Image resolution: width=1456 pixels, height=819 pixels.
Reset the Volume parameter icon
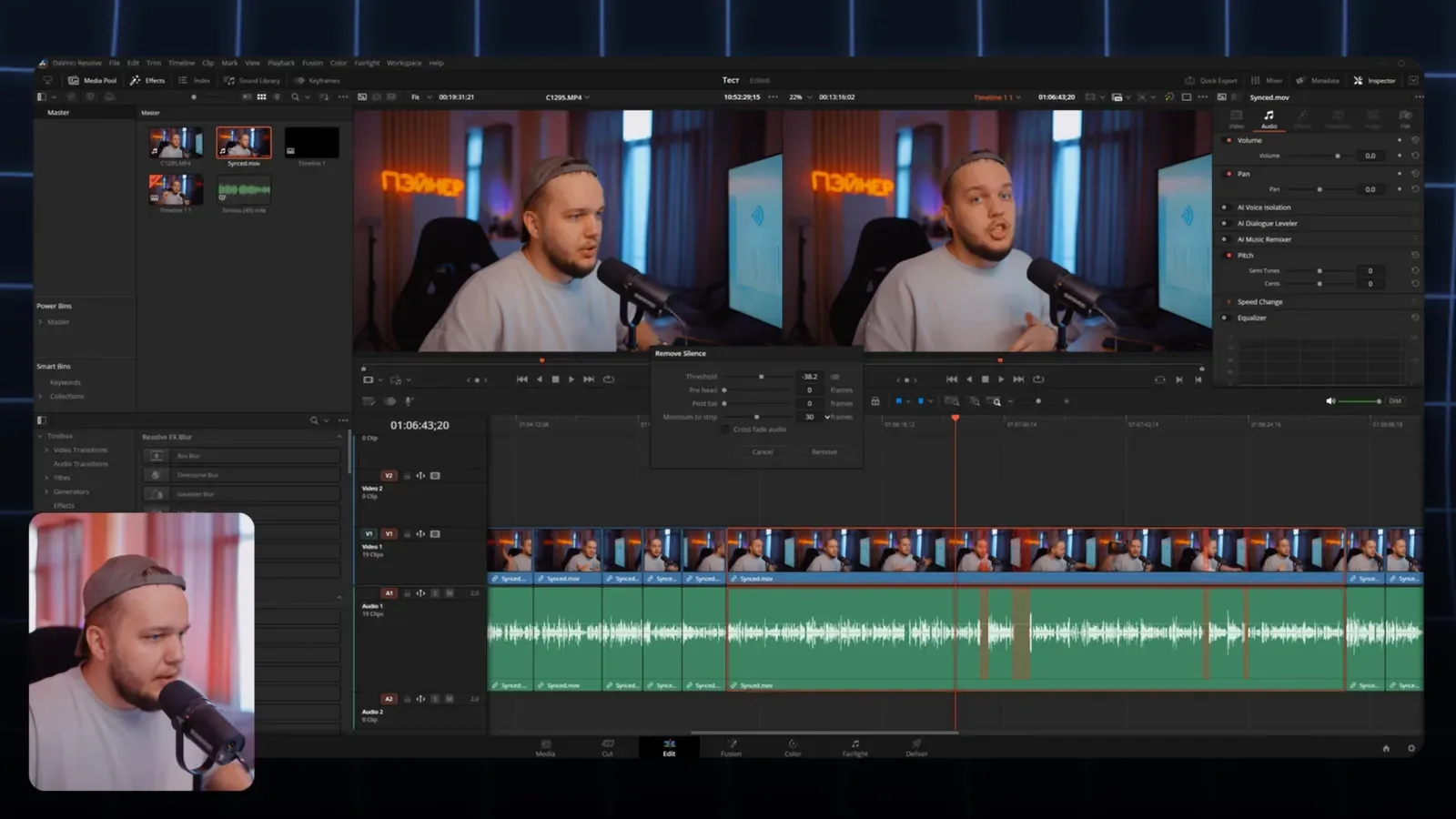click(1415, 156)
